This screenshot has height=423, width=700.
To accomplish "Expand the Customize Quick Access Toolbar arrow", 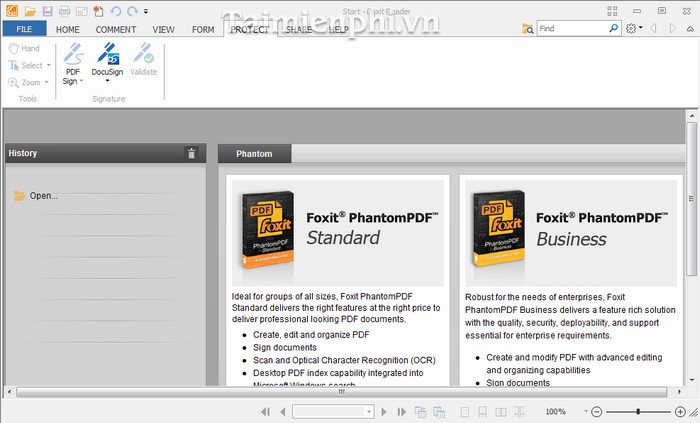I will [146, 12].
